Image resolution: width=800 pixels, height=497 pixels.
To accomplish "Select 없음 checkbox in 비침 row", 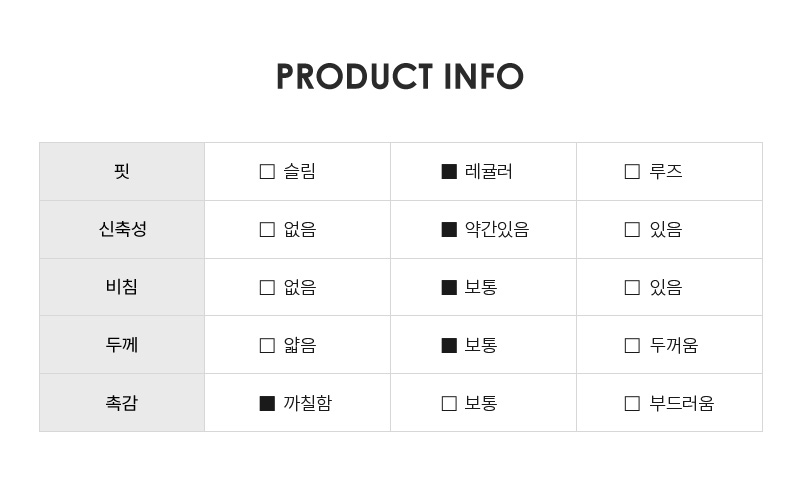I will click(267, 287).
